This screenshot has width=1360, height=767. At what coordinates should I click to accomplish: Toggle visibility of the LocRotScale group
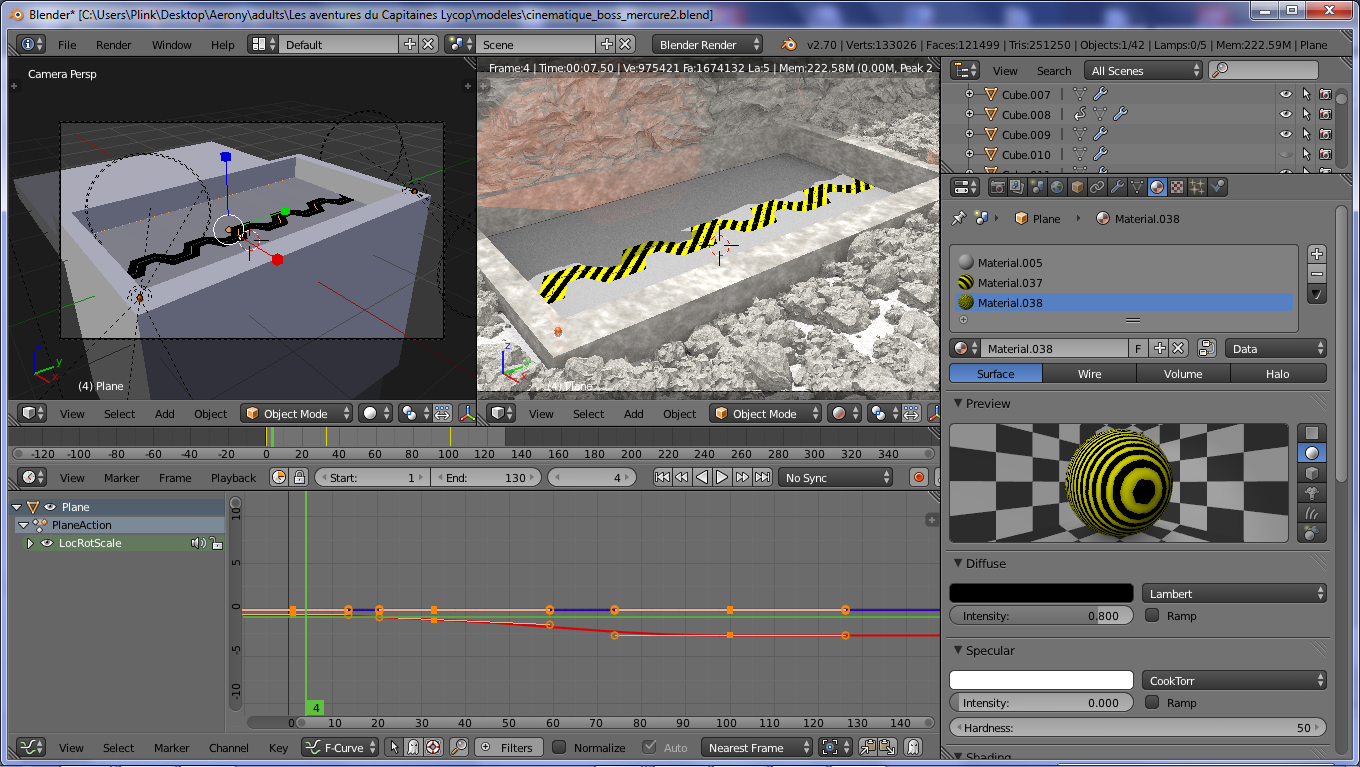pos(46,543)
